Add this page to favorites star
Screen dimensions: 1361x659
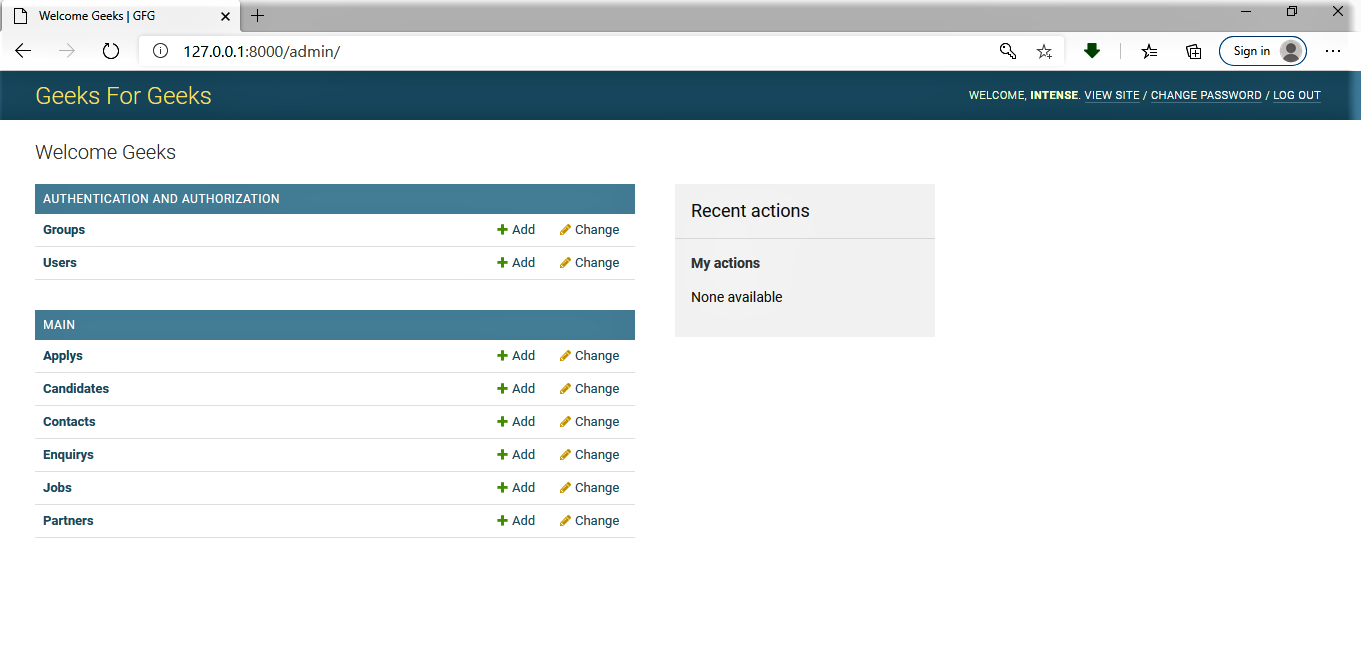click(x=1044, y=51)
